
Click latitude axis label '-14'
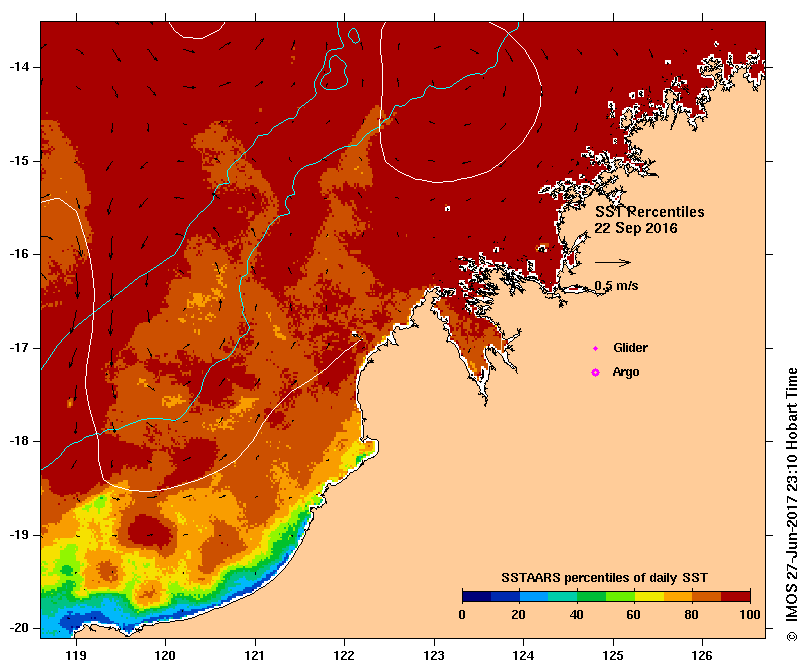tap(19, 67)
